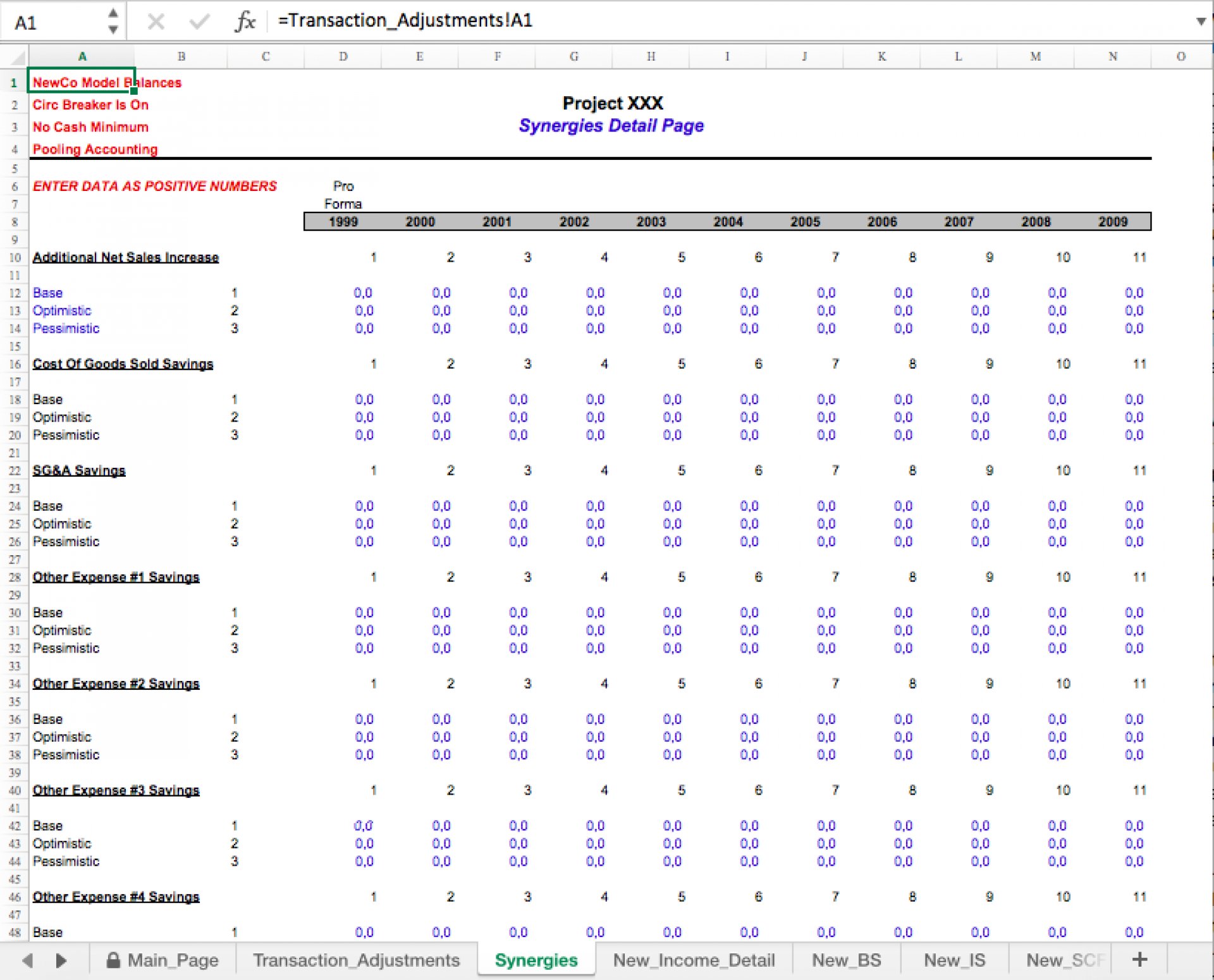The width and height of the screenshot is (1214, 980).
Task: Click 'Optimistic' label in row 19
Action: click(62, 417)
